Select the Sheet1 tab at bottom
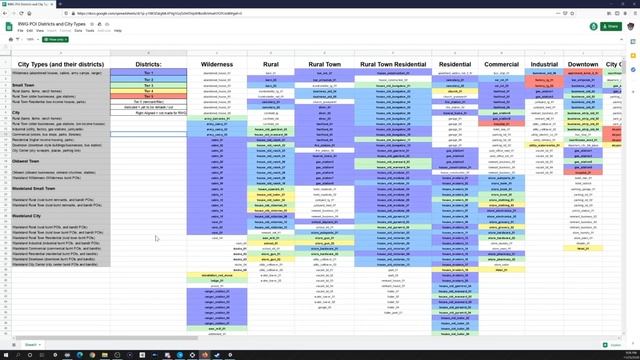This screenshot has height=360, width=640. click(32, 345)
